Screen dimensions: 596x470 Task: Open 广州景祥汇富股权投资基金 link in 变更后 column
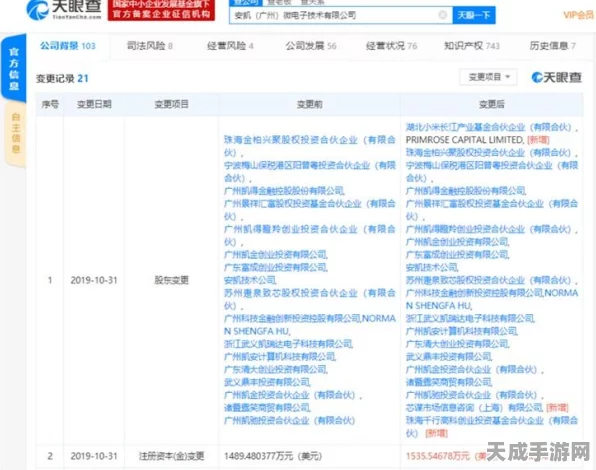click(x=491, y=210)
